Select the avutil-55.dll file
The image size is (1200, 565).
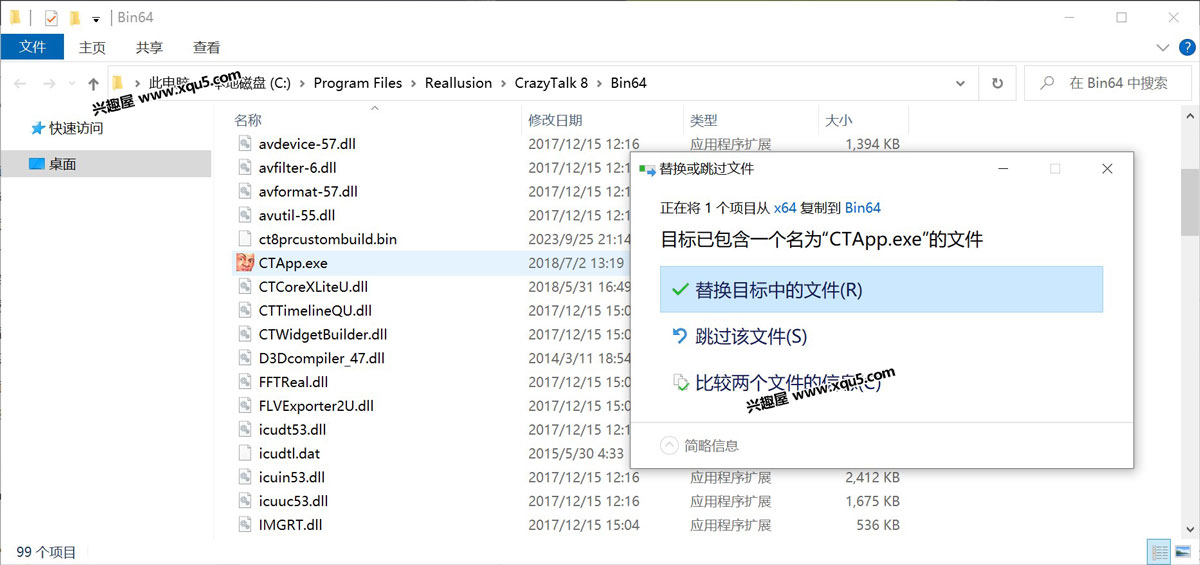coord(297,215)
